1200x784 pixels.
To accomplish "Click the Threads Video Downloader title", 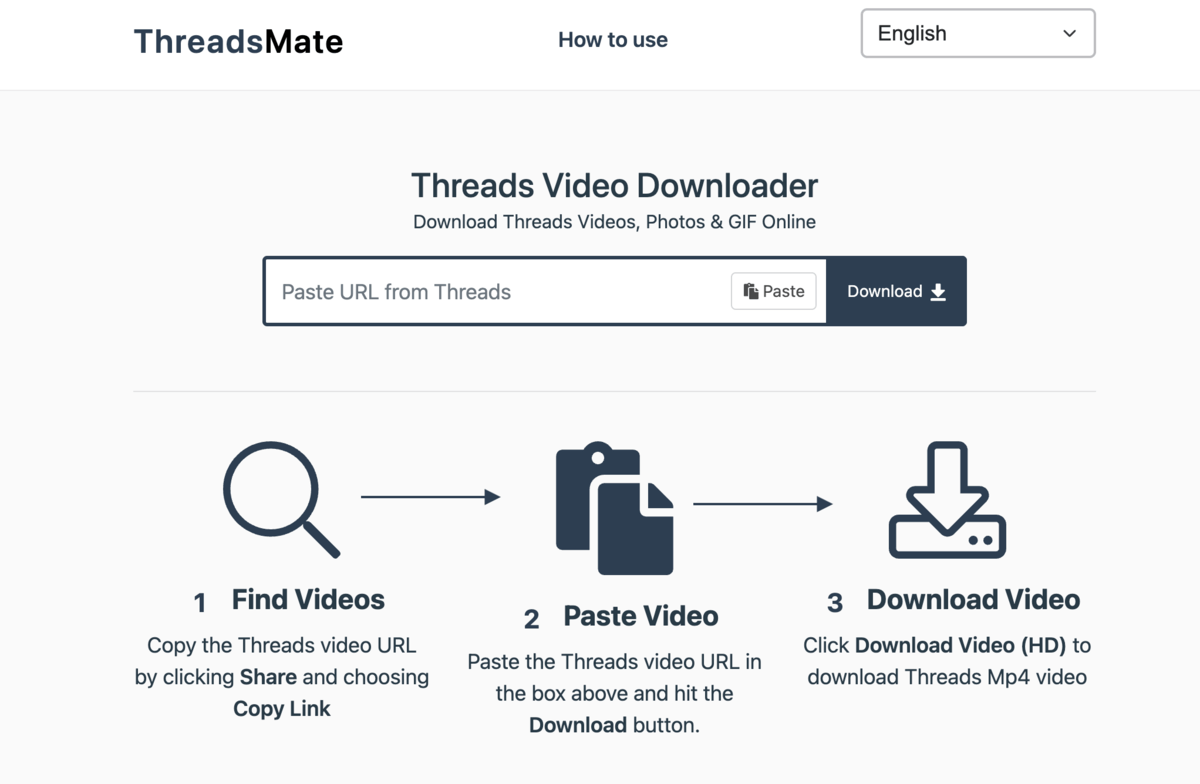I will tap(614, 186).
